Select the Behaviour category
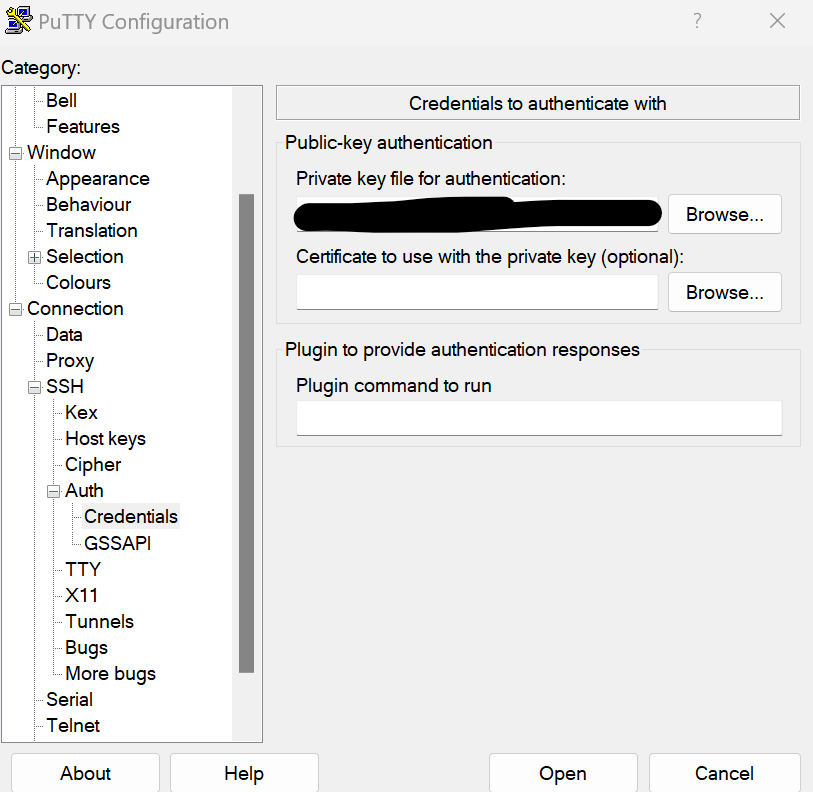813x792 pixels. [89, 204]
